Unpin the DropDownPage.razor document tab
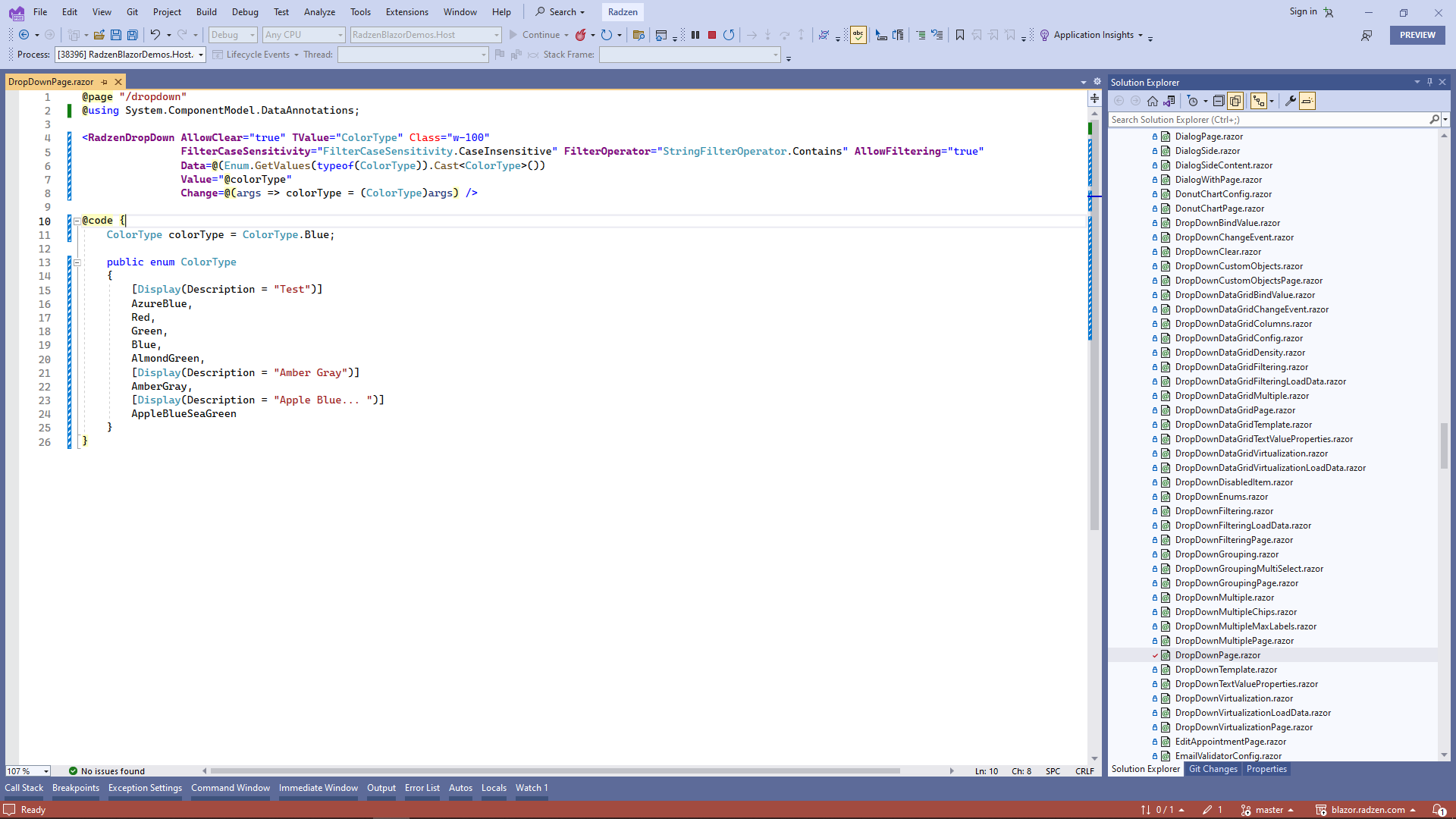The height and width of the screenshot is (819, 1456). tap(104, 81)
